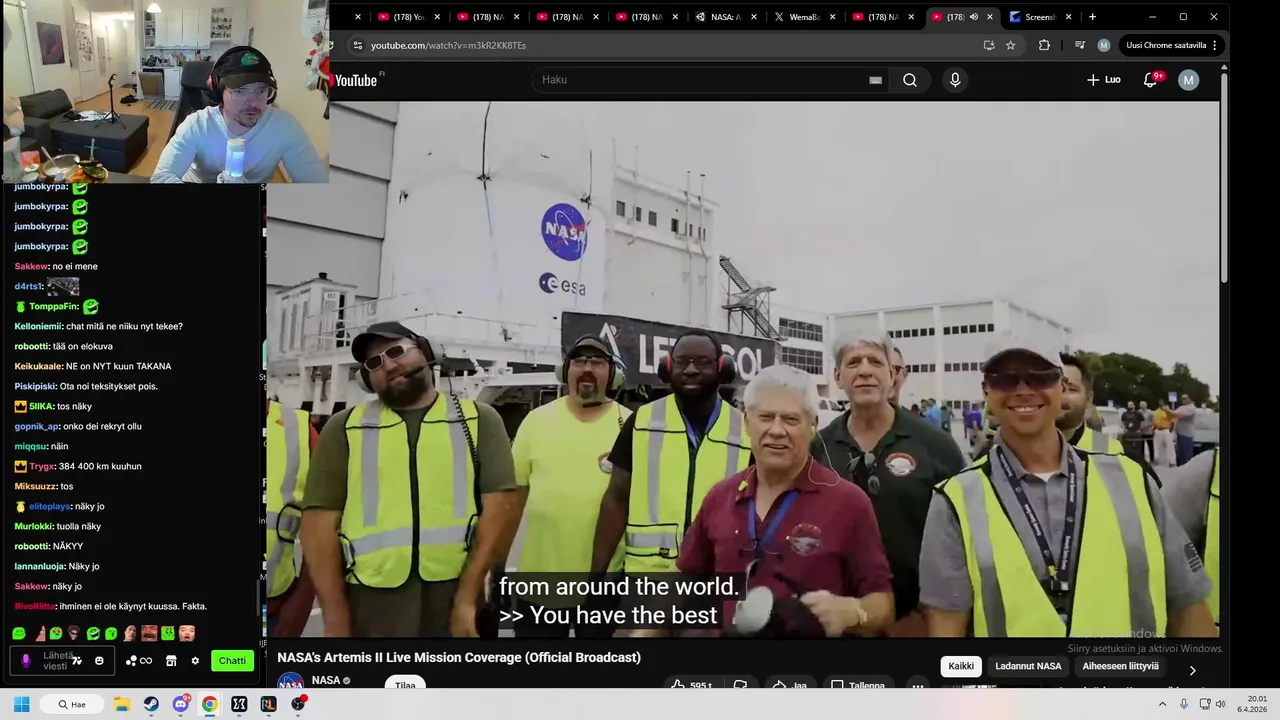Open Steam from taskbar
The image size is (1280, 720).
[151, 704]
